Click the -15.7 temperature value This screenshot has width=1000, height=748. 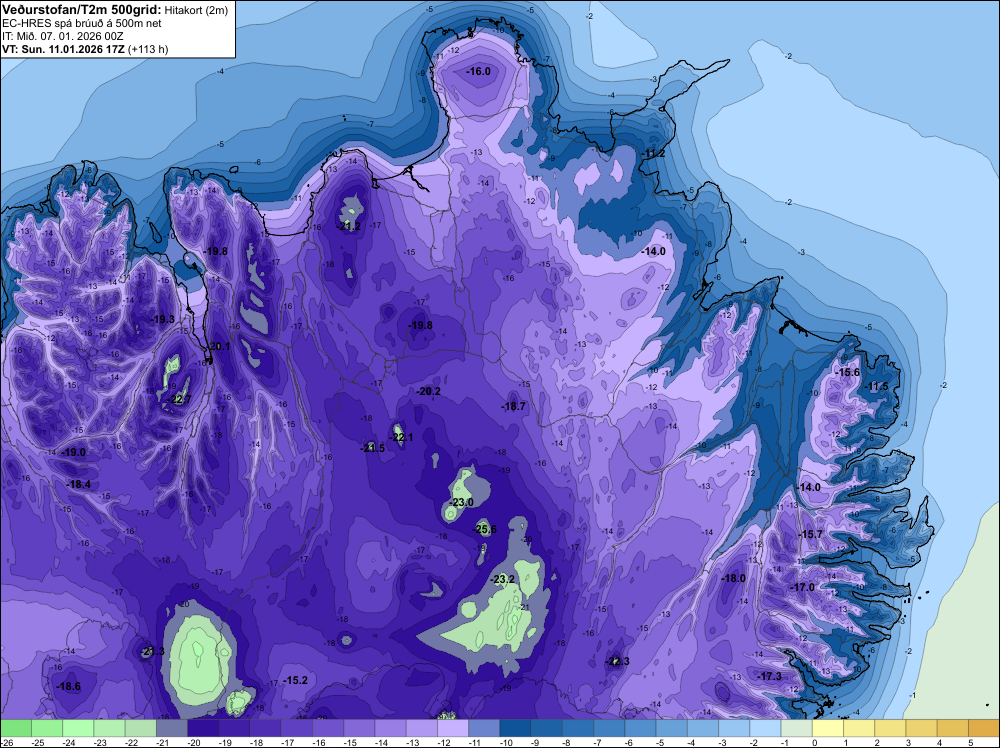click(x=811, y=534)
